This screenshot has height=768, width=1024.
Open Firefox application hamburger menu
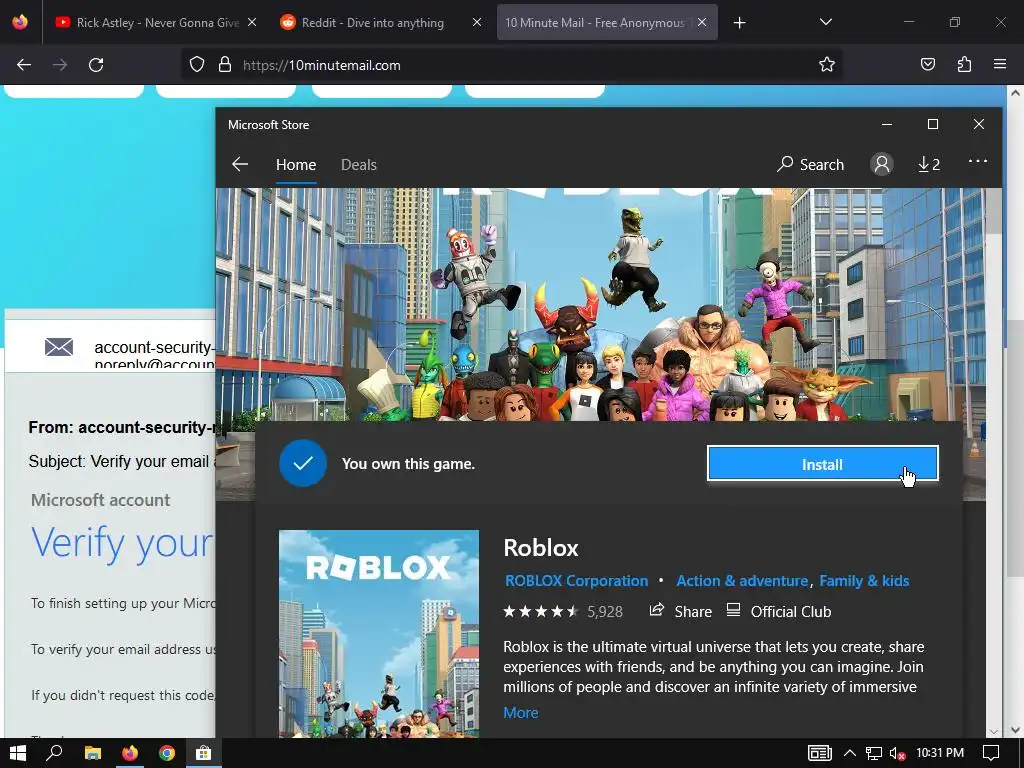tap(1000, 65)
